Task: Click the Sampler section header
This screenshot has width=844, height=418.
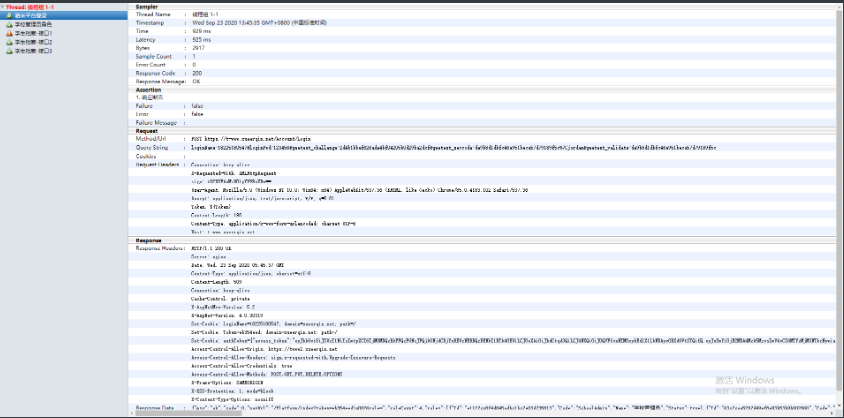Action: point(147,6)
